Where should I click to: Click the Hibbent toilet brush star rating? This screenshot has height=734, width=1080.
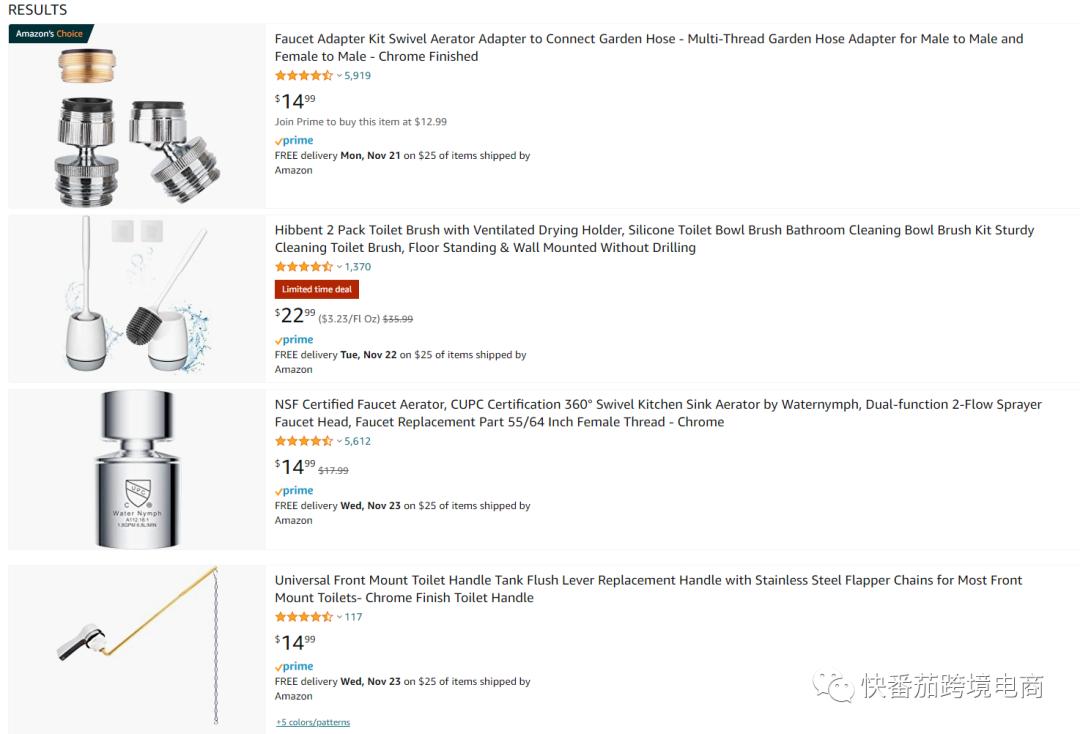tap(304, 267)
